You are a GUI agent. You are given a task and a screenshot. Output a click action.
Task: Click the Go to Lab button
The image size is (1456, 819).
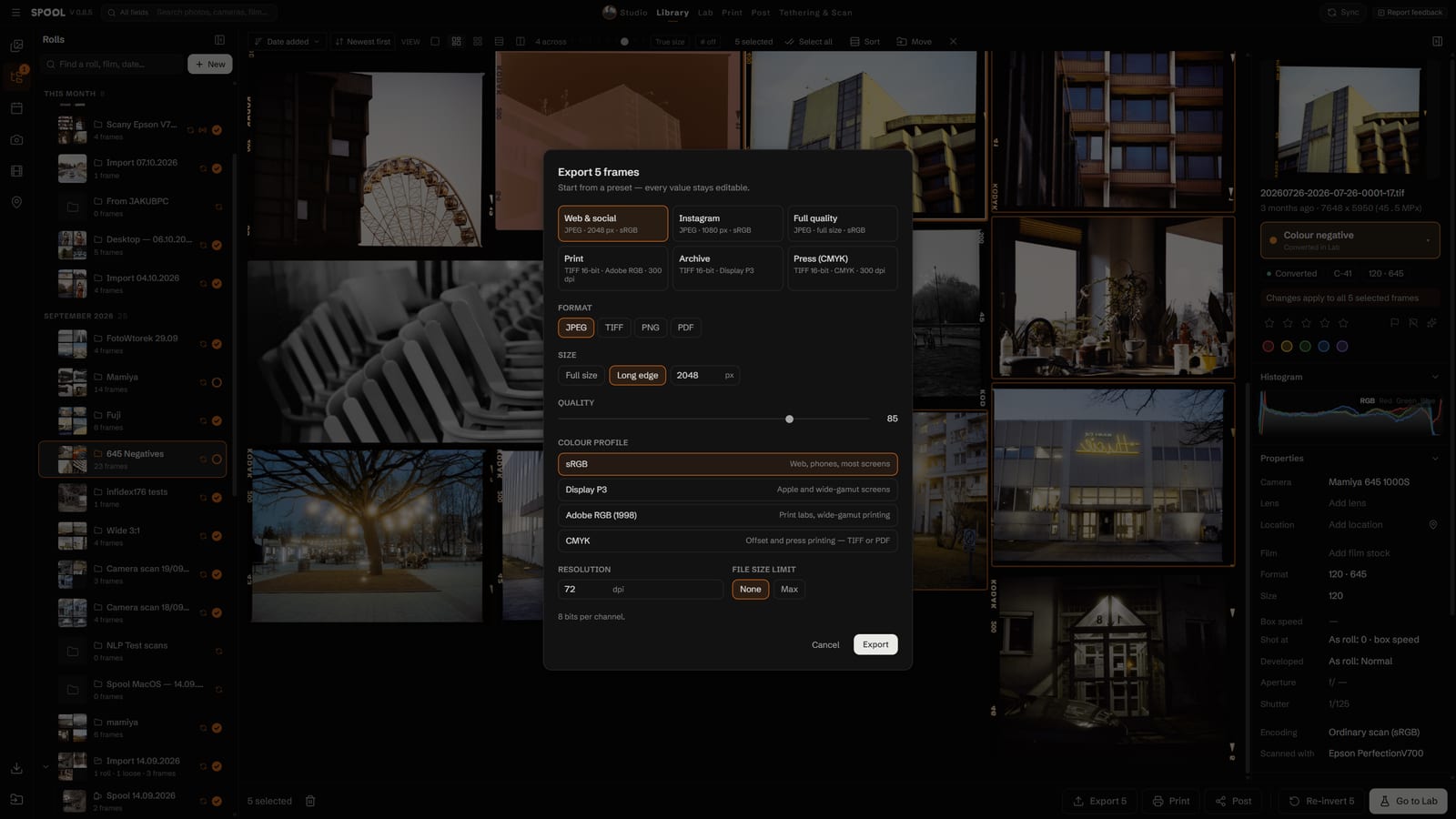pyautogui.click(x=1408, y=801)
